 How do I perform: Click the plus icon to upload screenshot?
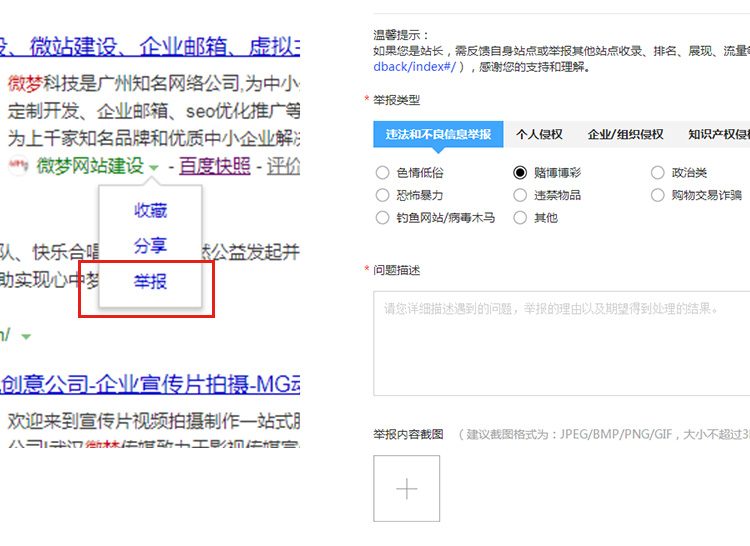pos(407,489)
